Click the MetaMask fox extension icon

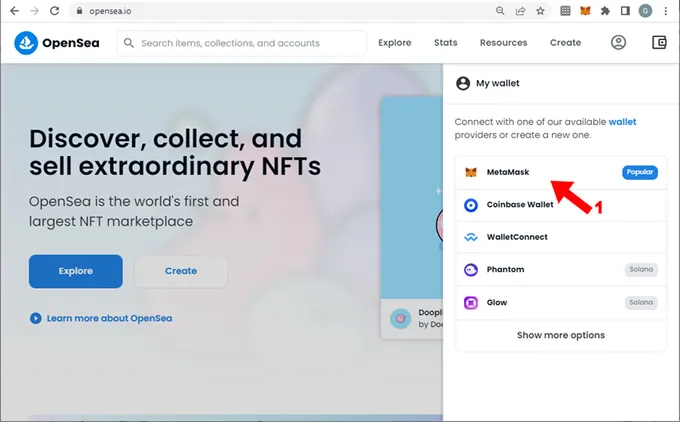click(x=586, y=11)
